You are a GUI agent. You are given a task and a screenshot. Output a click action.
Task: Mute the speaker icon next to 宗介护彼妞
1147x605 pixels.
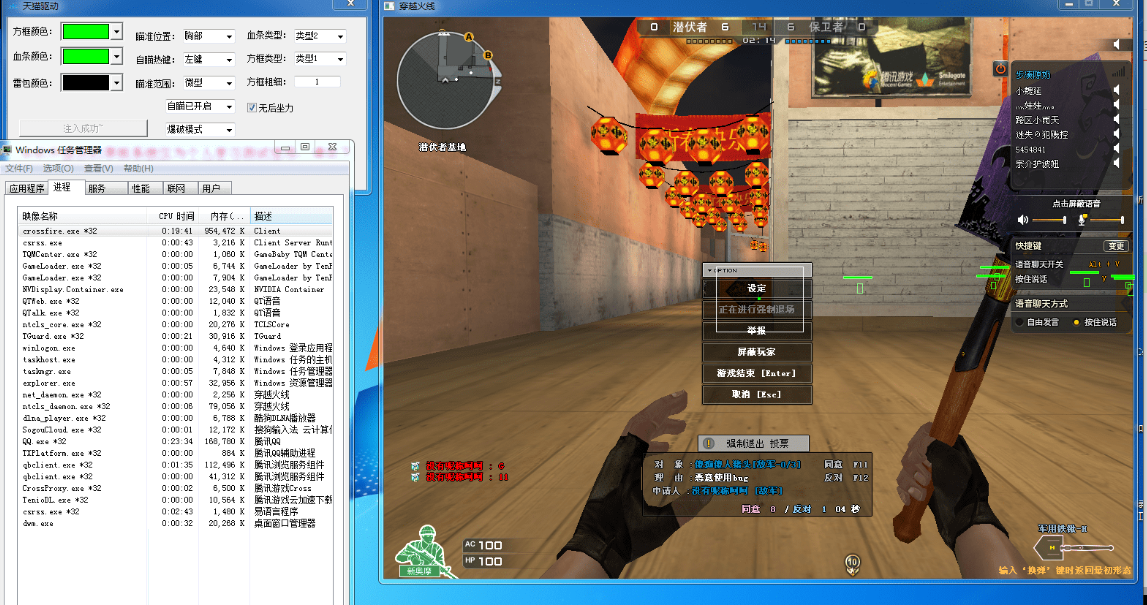point(1116,164)
